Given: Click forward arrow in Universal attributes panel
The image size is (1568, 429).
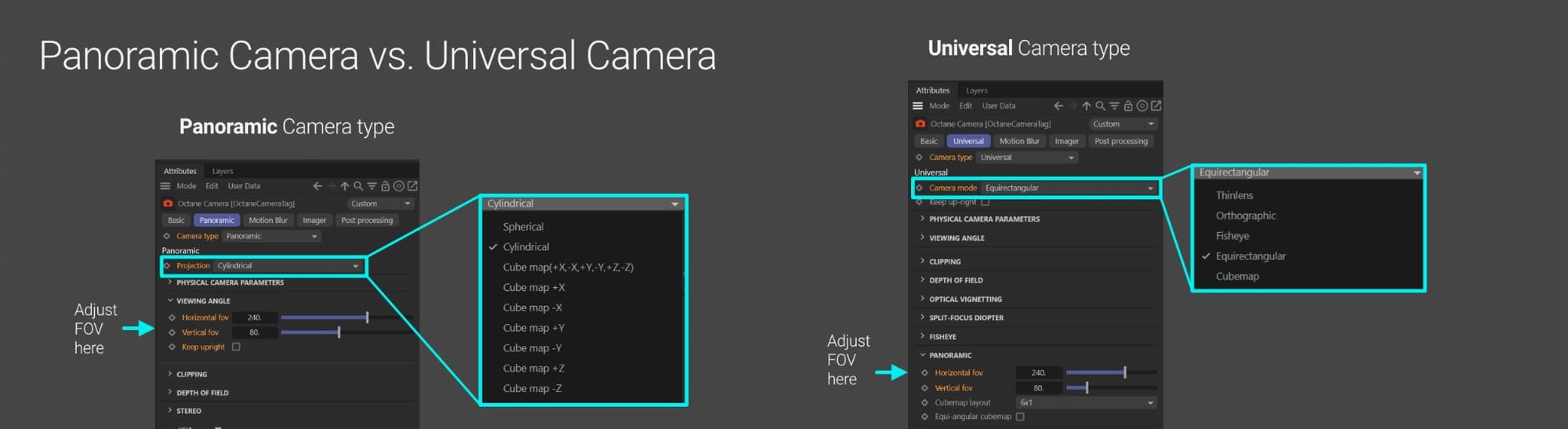Looking at the screenshot, I should (1073, 106).
